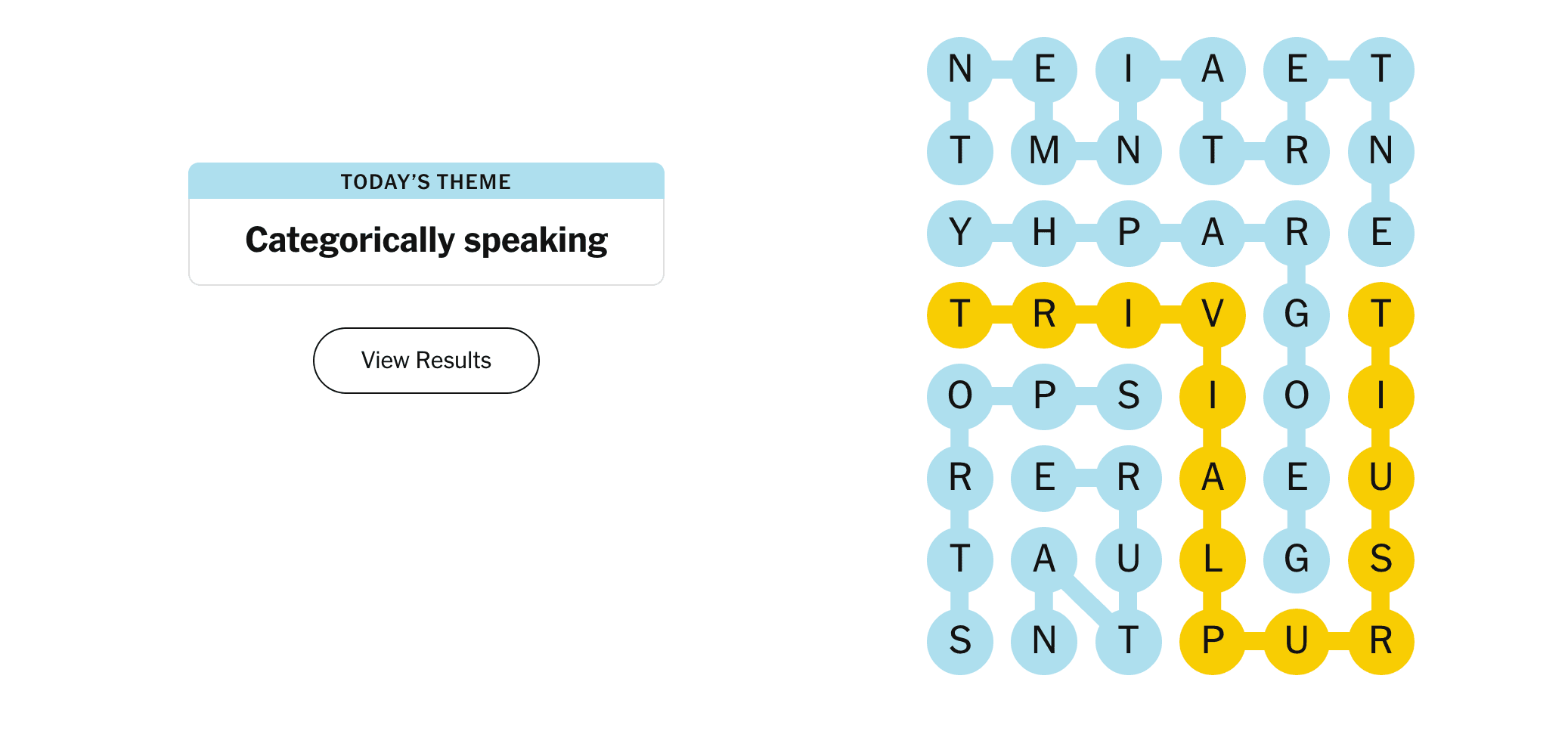Tap the yellow letter A in TRIVIAL

click(x=1213, y=478)
